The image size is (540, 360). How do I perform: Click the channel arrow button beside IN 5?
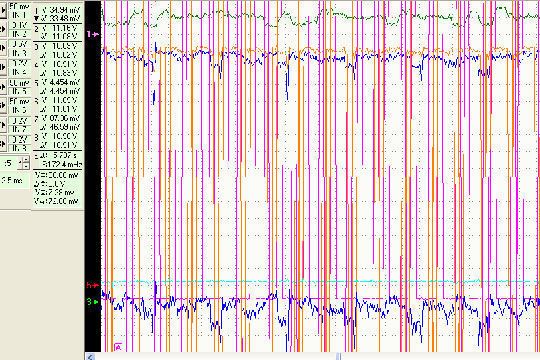pos(3,86)
